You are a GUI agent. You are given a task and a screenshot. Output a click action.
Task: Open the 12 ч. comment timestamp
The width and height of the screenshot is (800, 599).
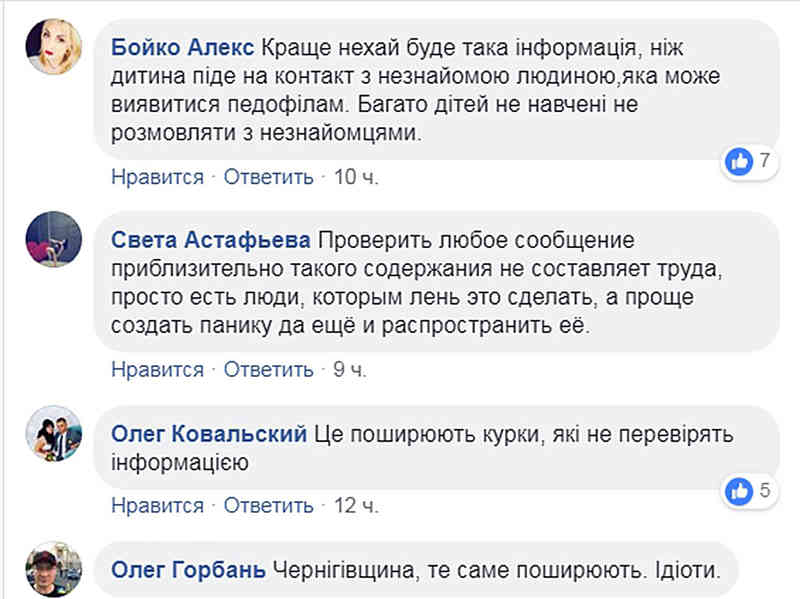point(356,505)
